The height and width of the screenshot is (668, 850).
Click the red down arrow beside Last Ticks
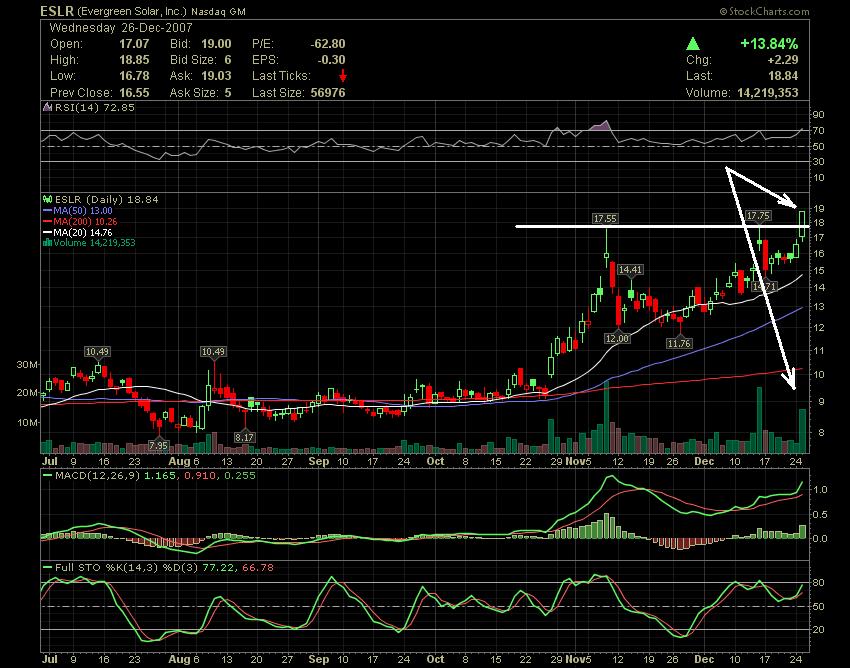coord(343,76)
